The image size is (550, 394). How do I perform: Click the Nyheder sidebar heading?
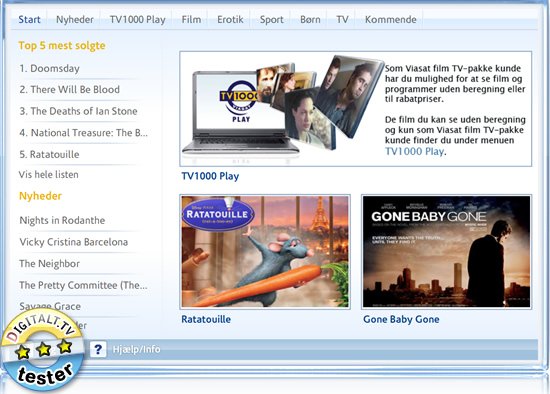(x=40, y=196)
